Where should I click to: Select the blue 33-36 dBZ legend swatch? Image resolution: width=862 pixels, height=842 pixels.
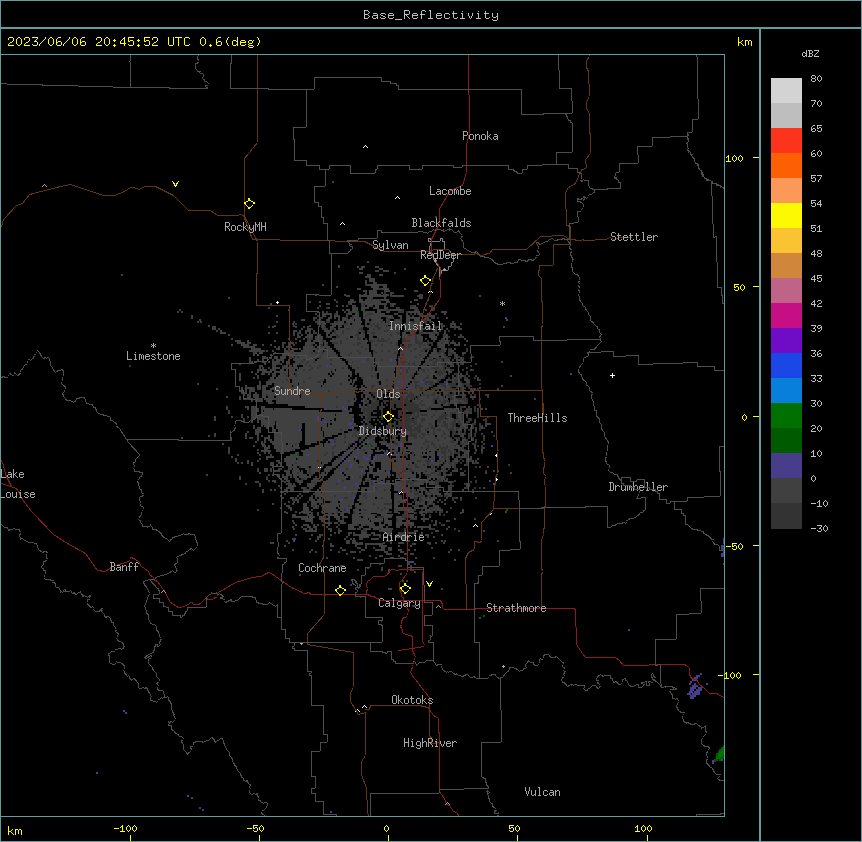click(786, 365)
